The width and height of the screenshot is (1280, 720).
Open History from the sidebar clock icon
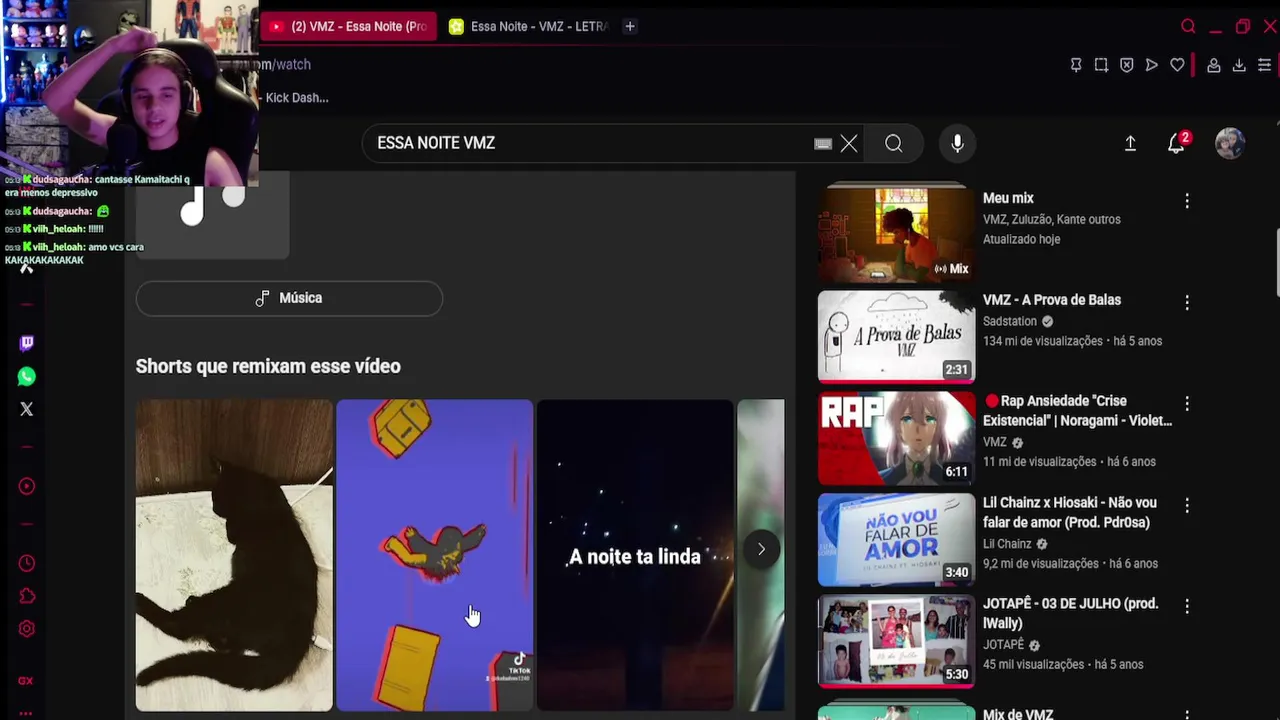click(x=27, y=564)
